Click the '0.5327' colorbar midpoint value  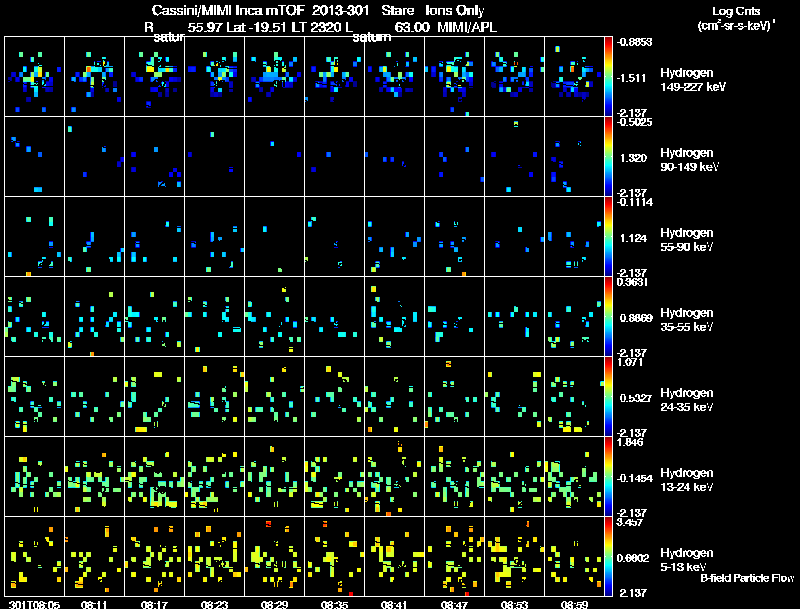click(x=636, y=398)
